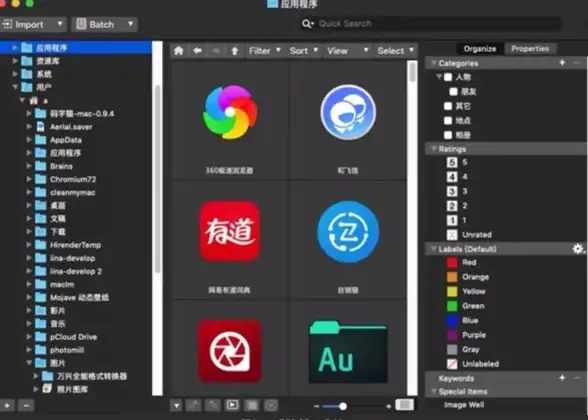The width and height of the screenshot is (588, 420).
Task: Switch layout with the view button beside the zoom slider
Action: click(x=405, y=405)
